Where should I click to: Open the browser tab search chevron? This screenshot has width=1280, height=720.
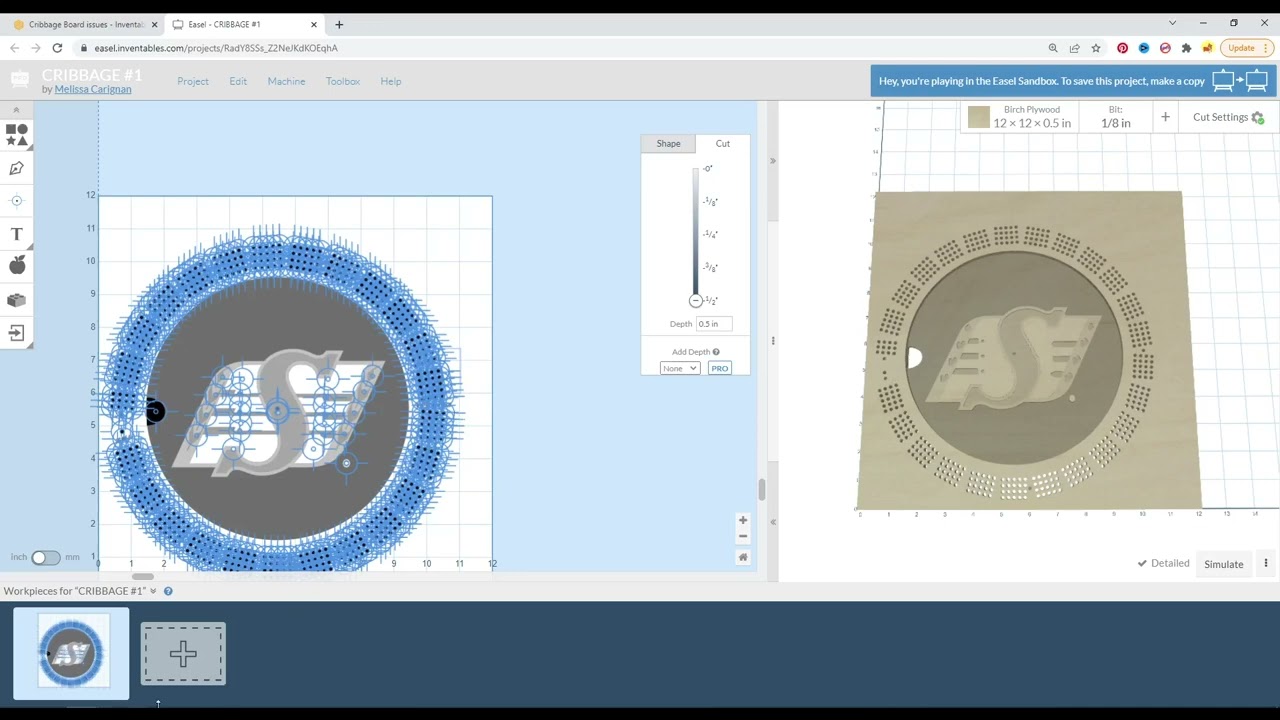pyautogui.click(x=1172, y=23)
